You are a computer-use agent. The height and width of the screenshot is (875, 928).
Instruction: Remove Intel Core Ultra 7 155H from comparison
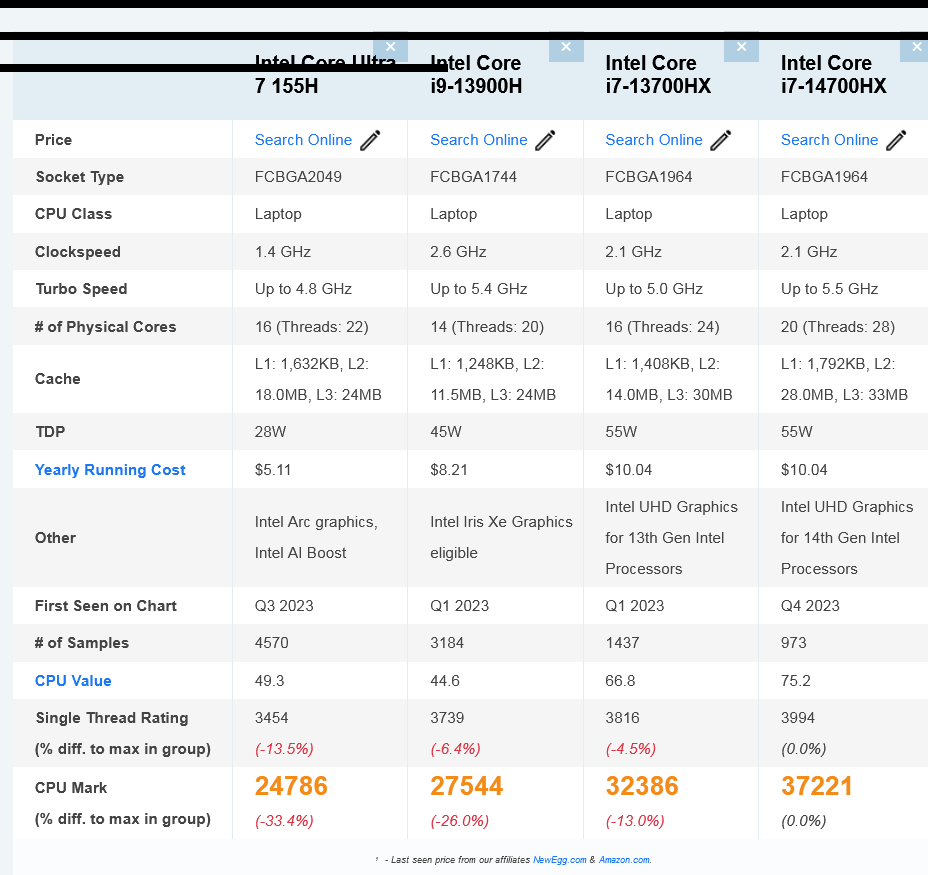[391, 47]
